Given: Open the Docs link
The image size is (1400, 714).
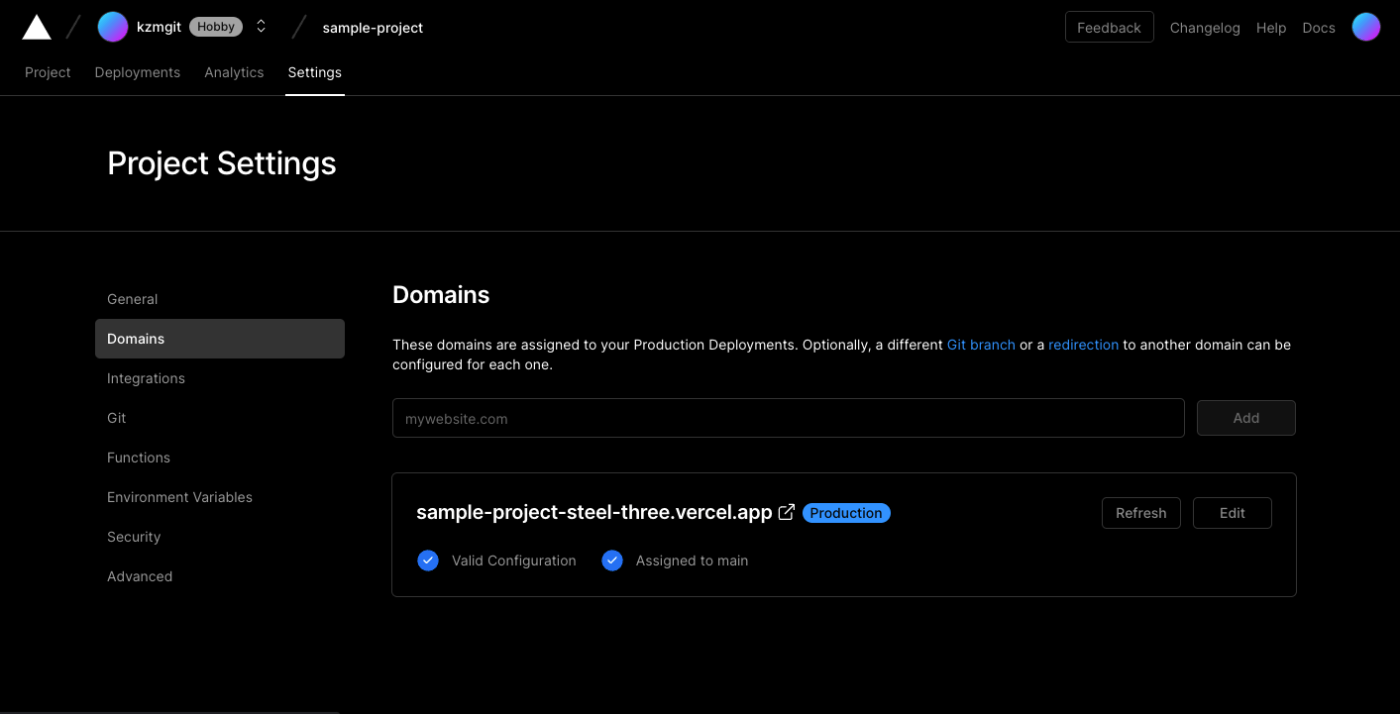Looking at the screenshot, I should 1319,28.
